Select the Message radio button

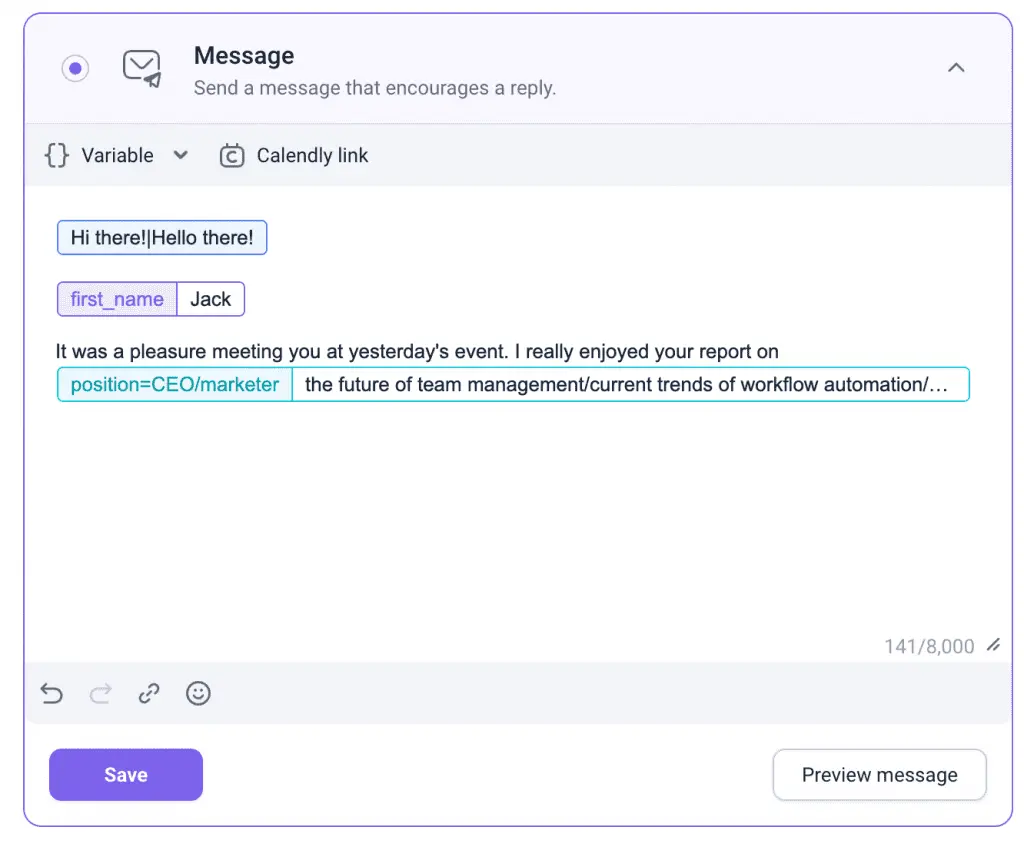coord(75,68)
